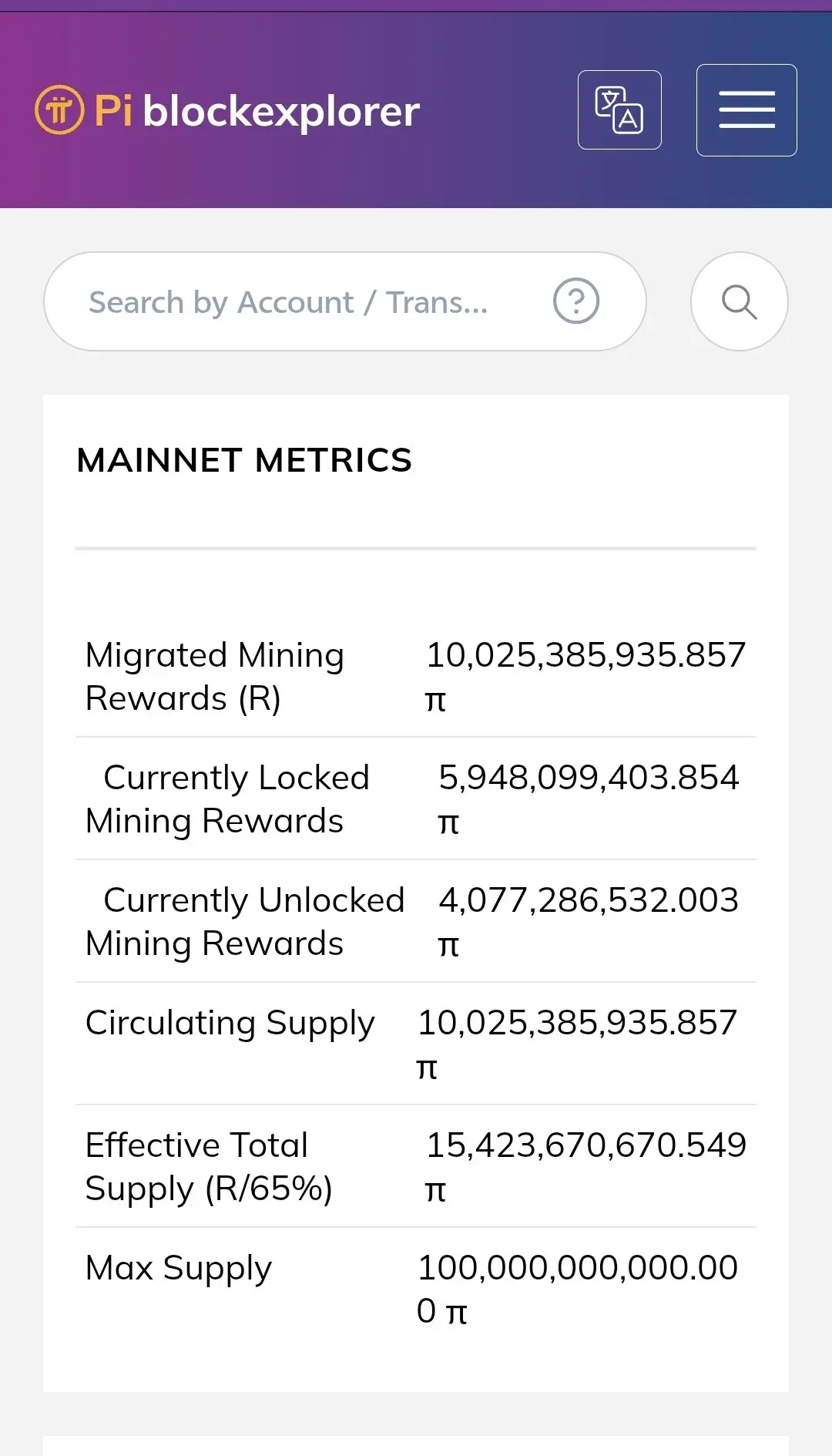Click the Max Supply value 100,000,000,000
The width and height of the screenshot is (832, 1456).
click(x=577, y=1269)
